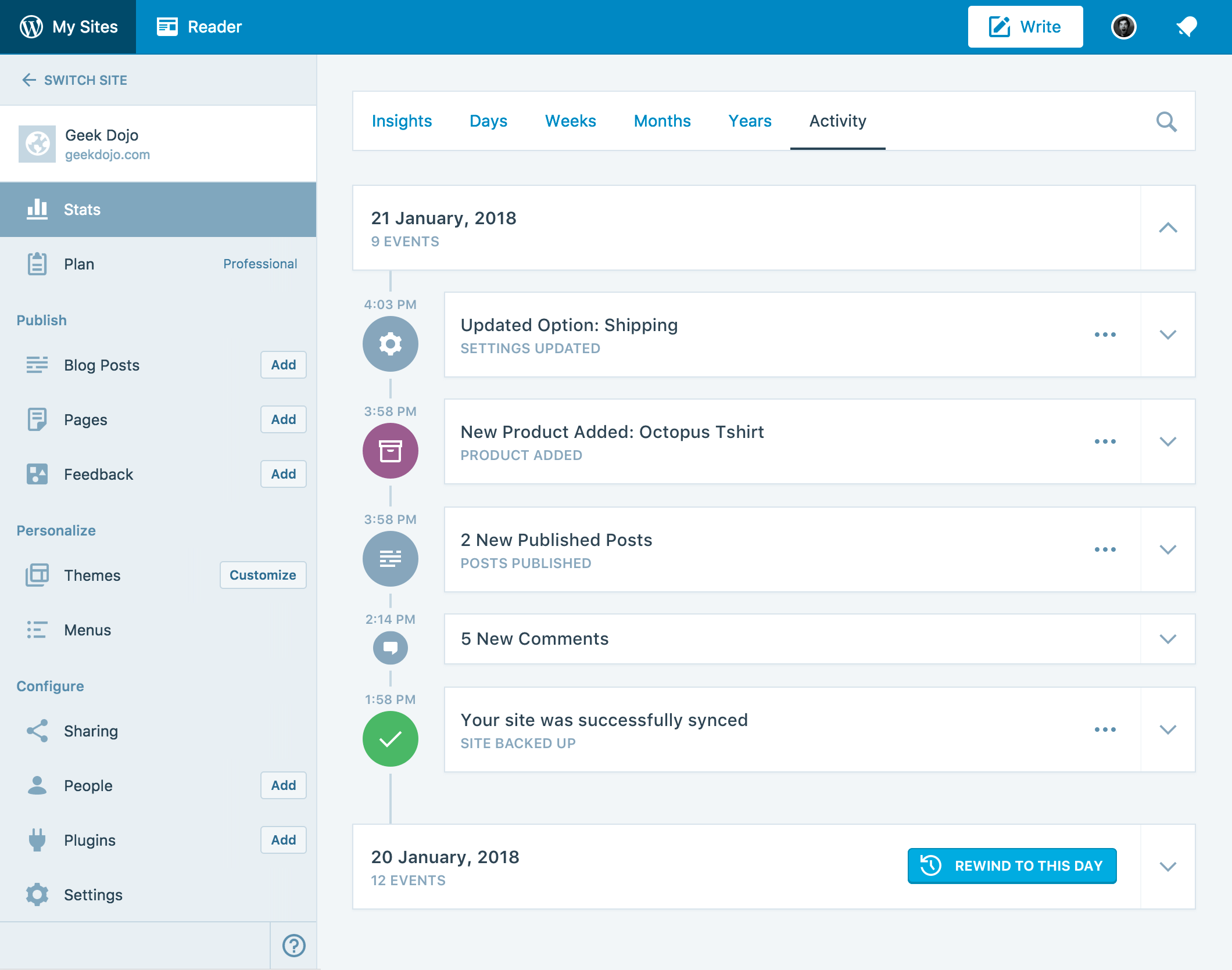Click the Customize button next to Themes
1232x970 pixels.
[263, 575]
